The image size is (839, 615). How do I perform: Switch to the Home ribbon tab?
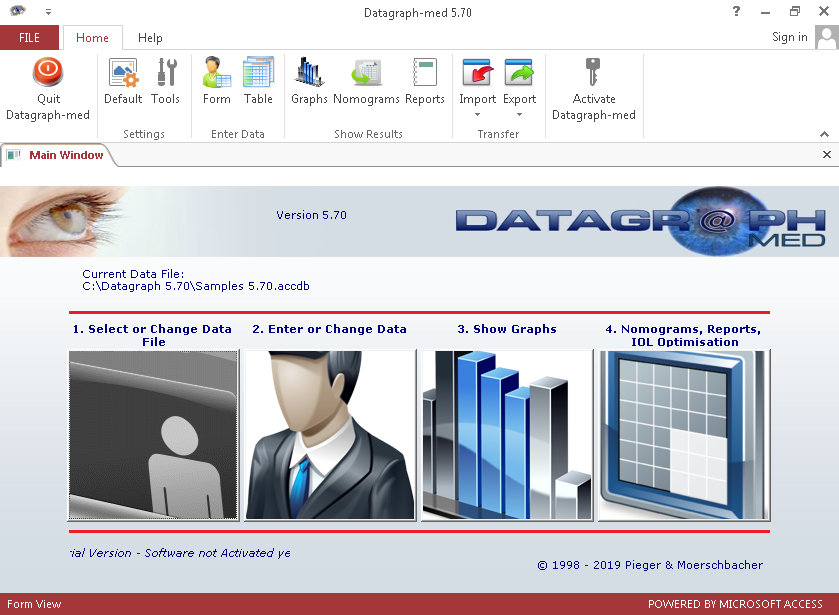click(92, 37)
